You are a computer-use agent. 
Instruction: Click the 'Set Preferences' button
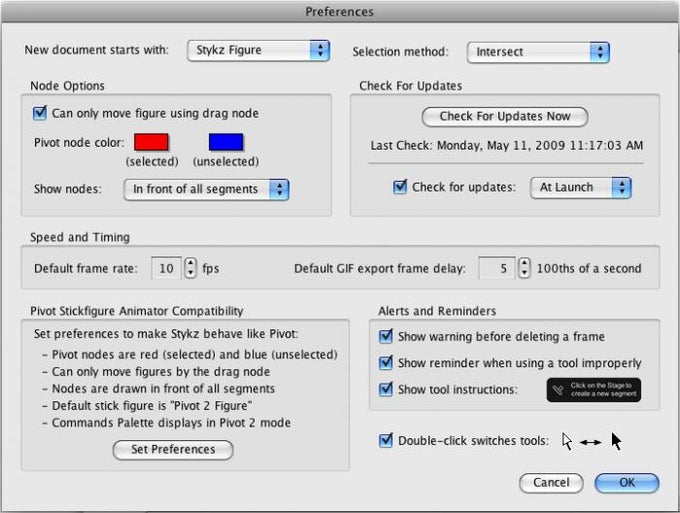coord(173,450)
